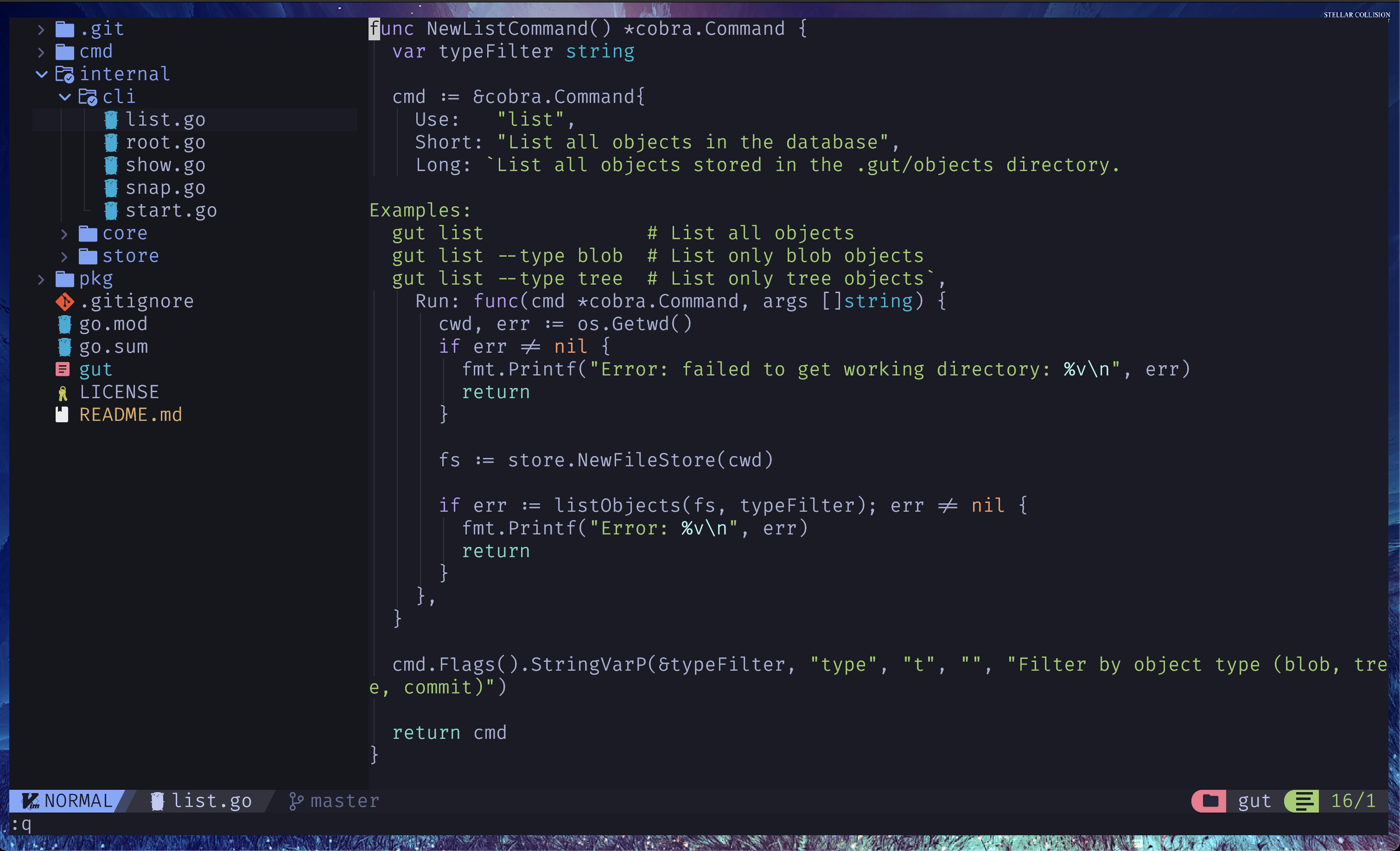Click the markdown icon beside README.md
The height and width of the screenshot is (851, 1400).
pos(62,415)
